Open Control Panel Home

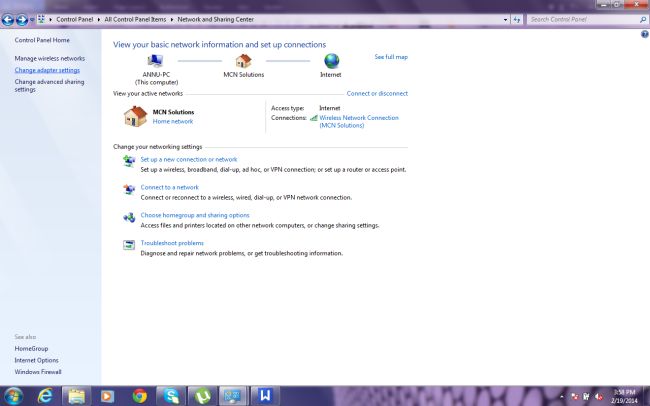pos(42,40)
